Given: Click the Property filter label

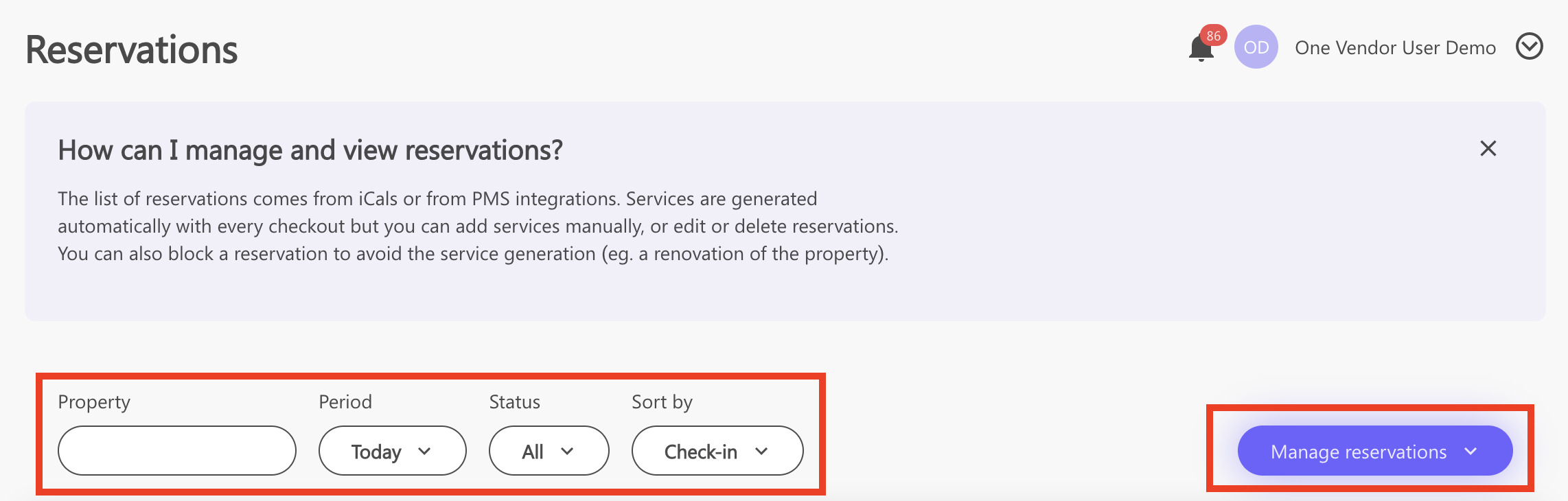Looking at the screenshot, I should point(94,402).
